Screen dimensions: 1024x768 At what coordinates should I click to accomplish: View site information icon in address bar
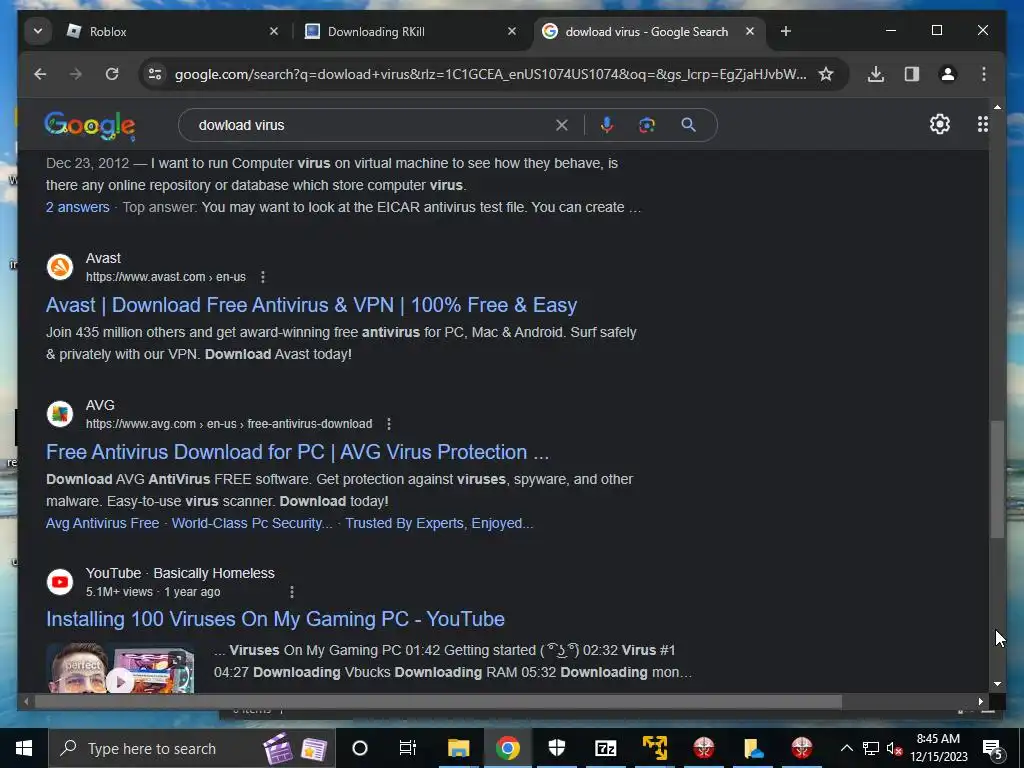pyautogui.click(x=155, y=74)
